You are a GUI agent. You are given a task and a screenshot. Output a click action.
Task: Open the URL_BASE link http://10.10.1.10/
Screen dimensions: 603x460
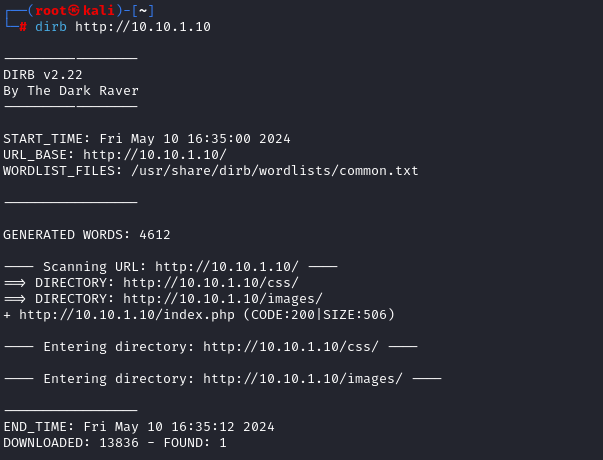tap(155, 155)
